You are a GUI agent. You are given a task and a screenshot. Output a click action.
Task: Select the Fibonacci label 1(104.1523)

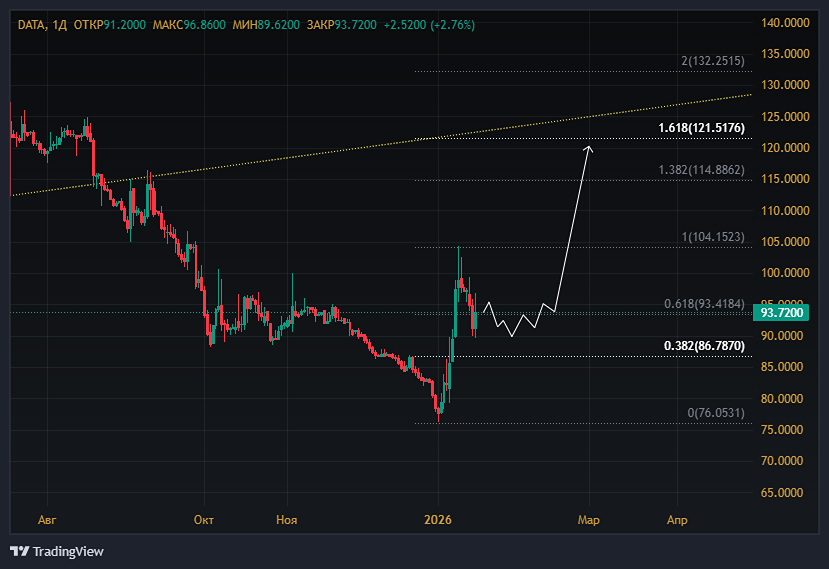pyautogui.click(x=713, y=237)
